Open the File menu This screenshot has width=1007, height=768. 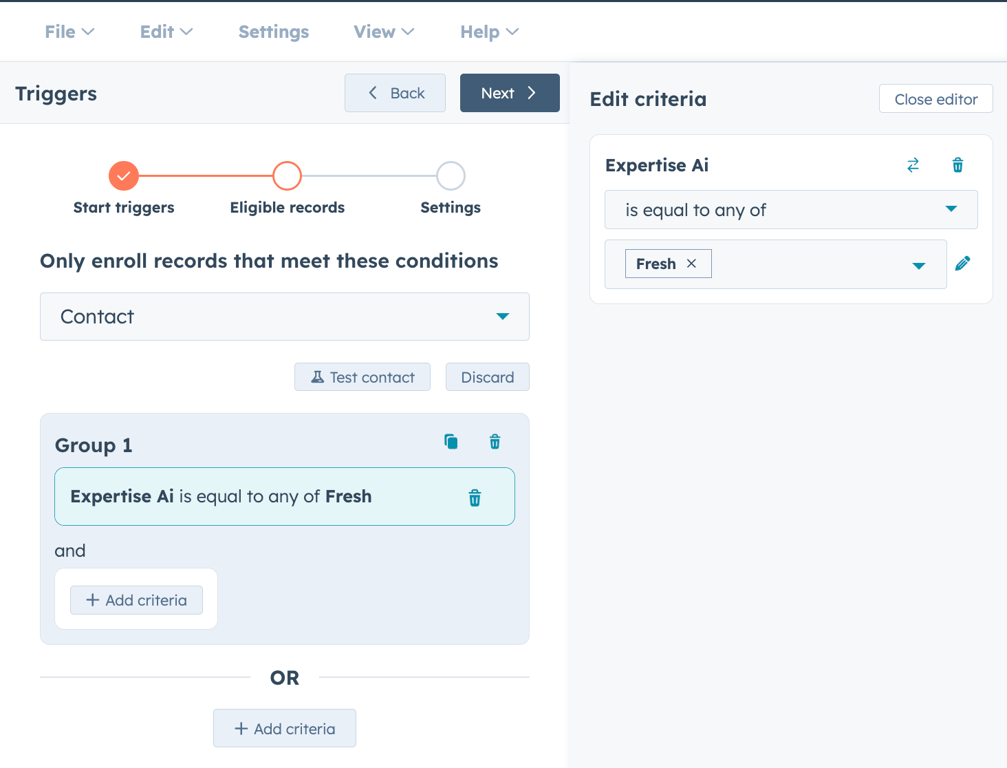69,32
